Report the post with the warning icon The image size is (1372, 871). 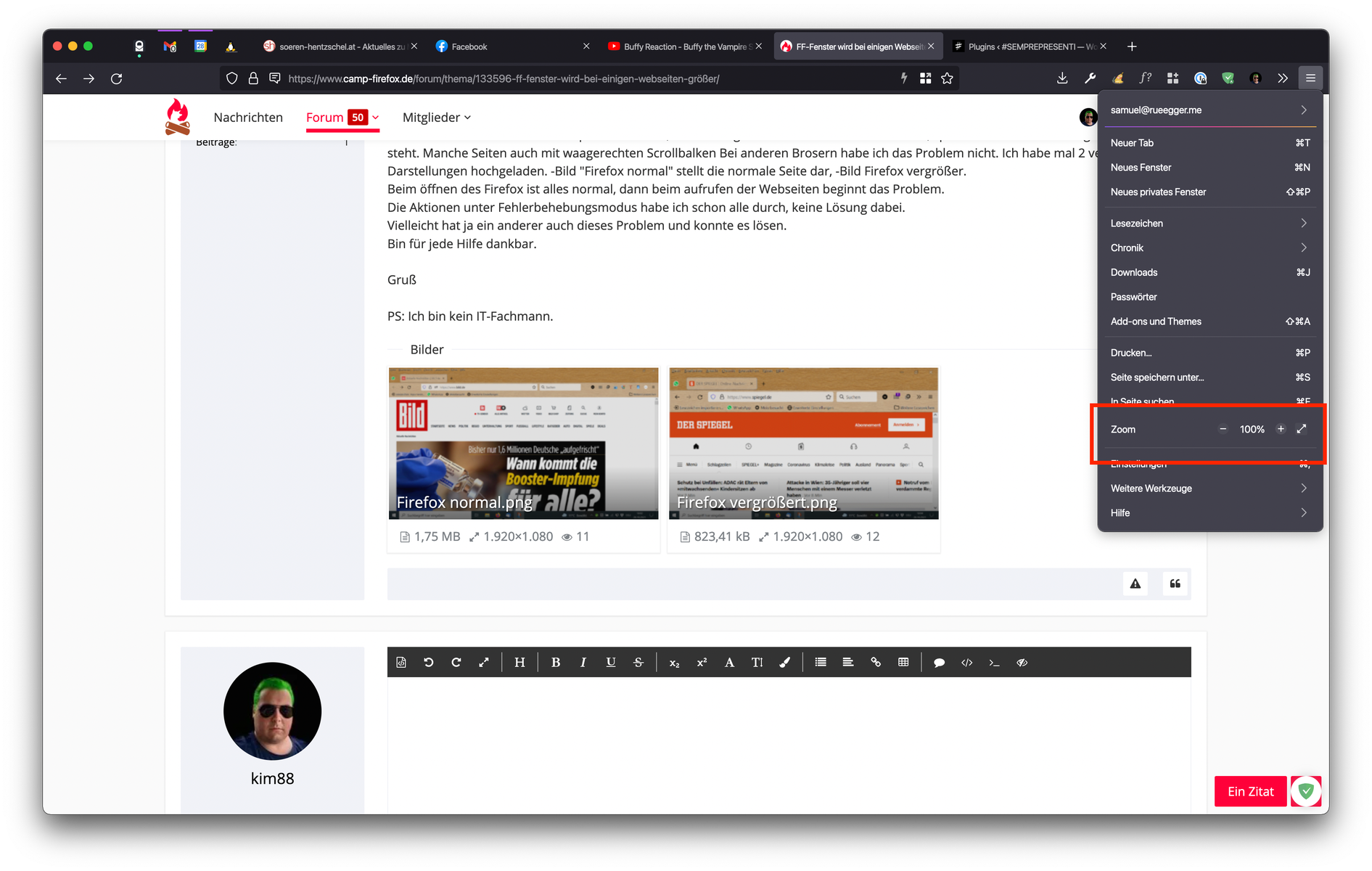1135,584
